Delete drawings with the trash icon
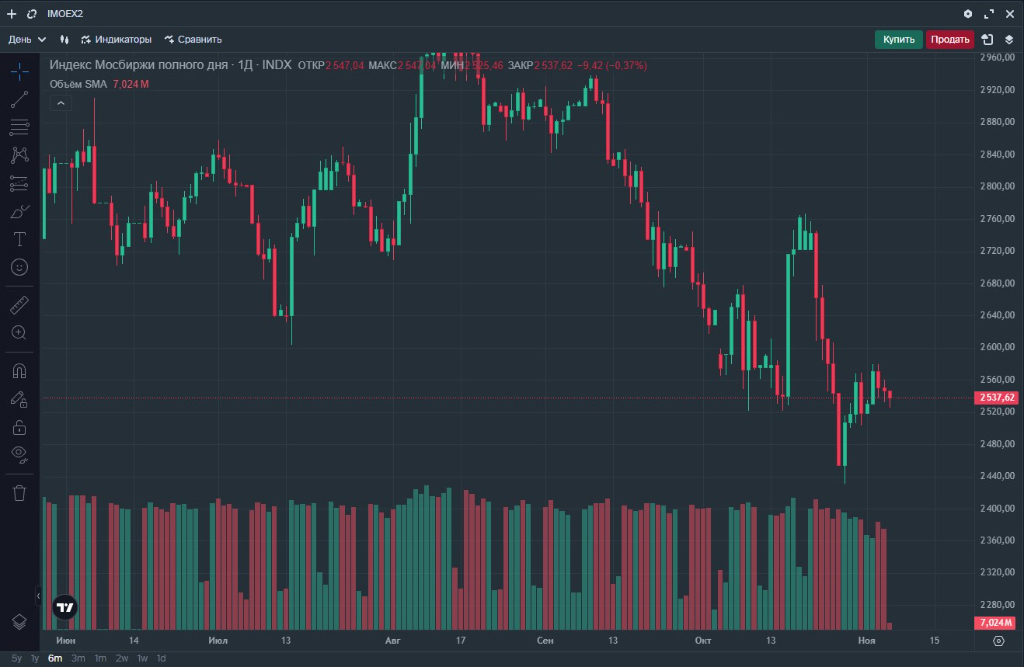This screenshot has height=667, width=1024. [x=19, y=492]
